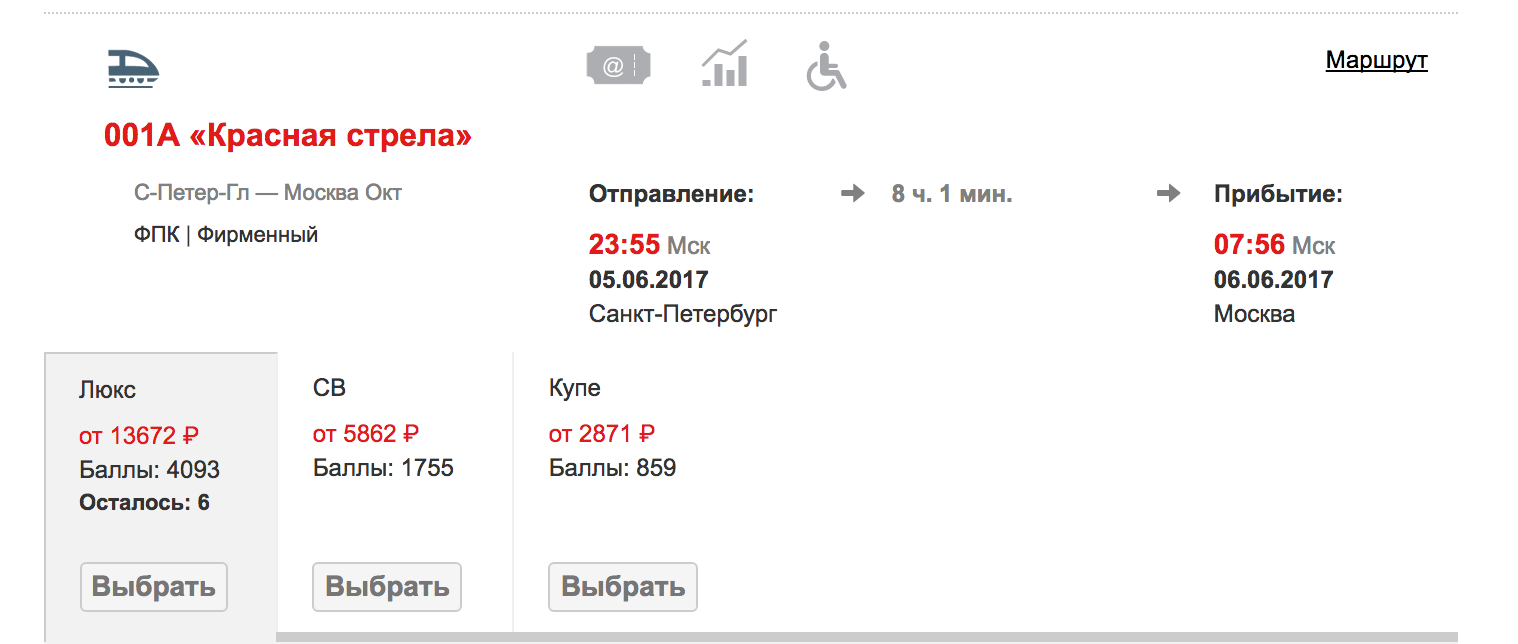
Task: Click the horizontal gray scrollbar at bottom
Action: coord(867,637)
